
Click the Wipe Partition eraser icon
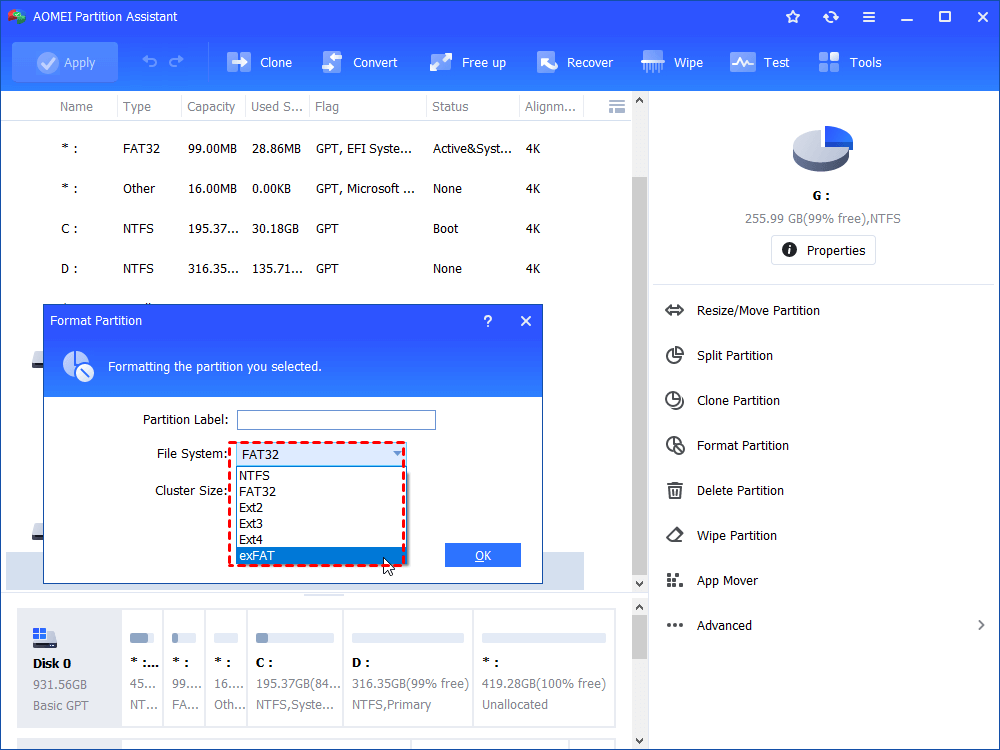pyautogui.click(x=675, y=535)
